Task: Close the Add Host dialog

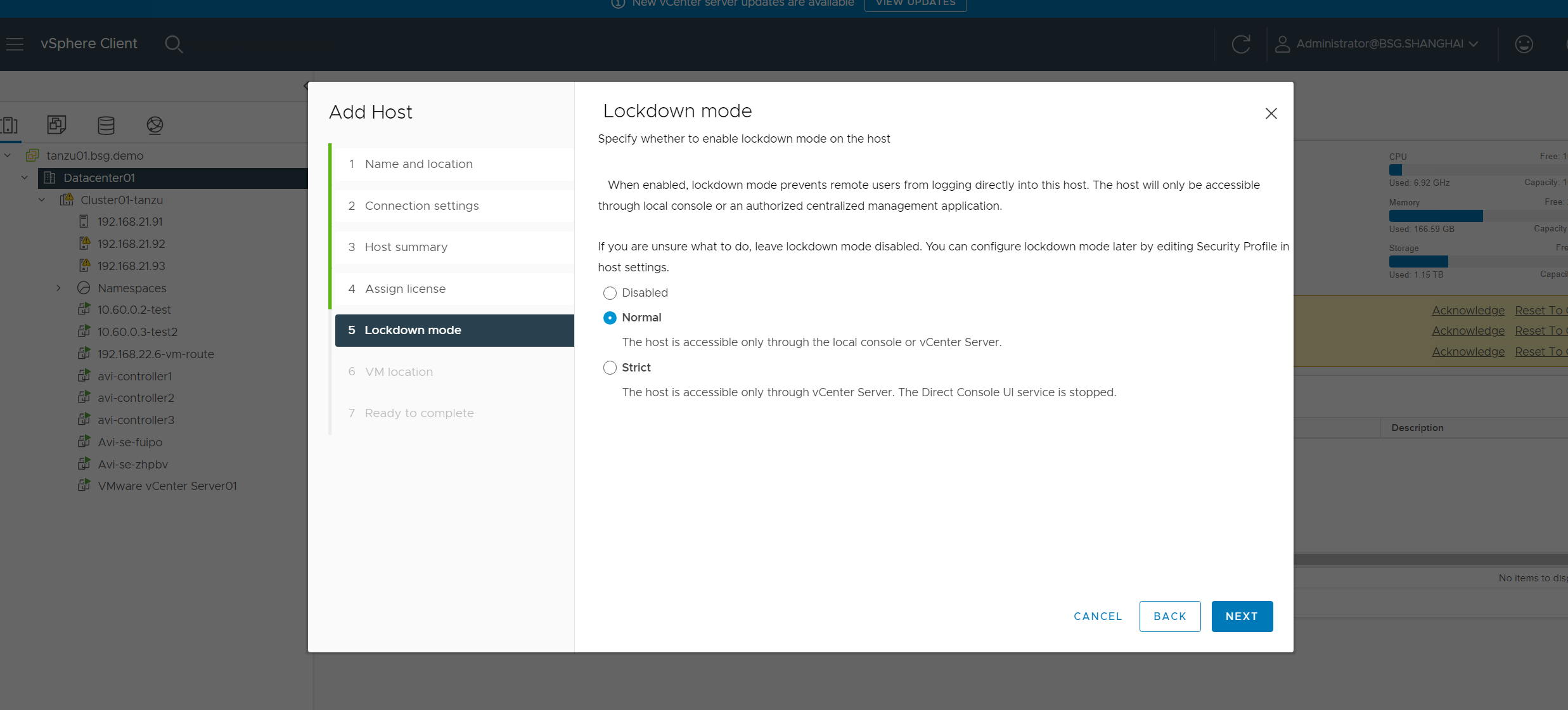Action: point(1271,113)
